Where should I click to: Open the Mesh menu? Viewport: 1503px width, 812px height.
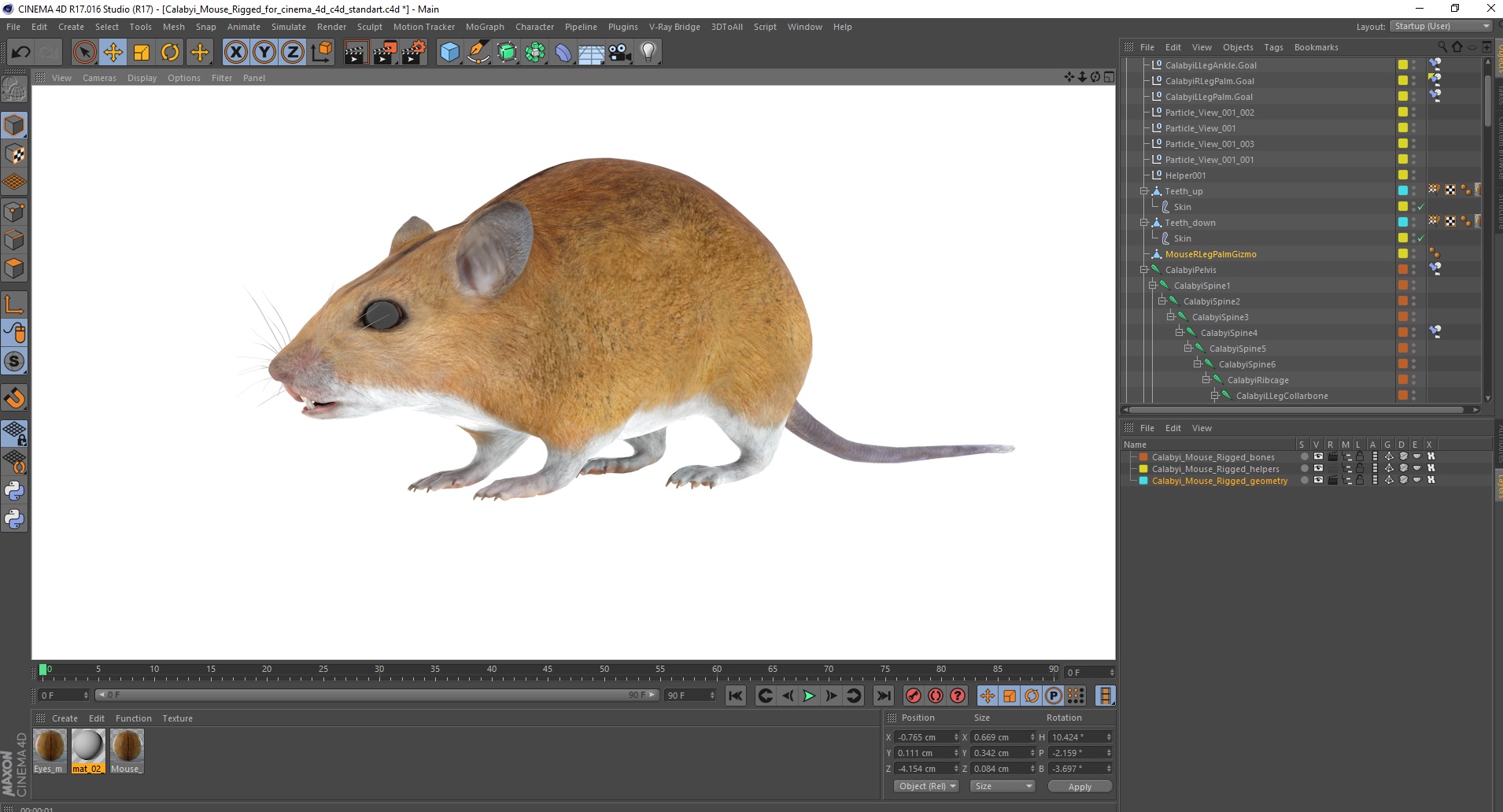(173, 27)
